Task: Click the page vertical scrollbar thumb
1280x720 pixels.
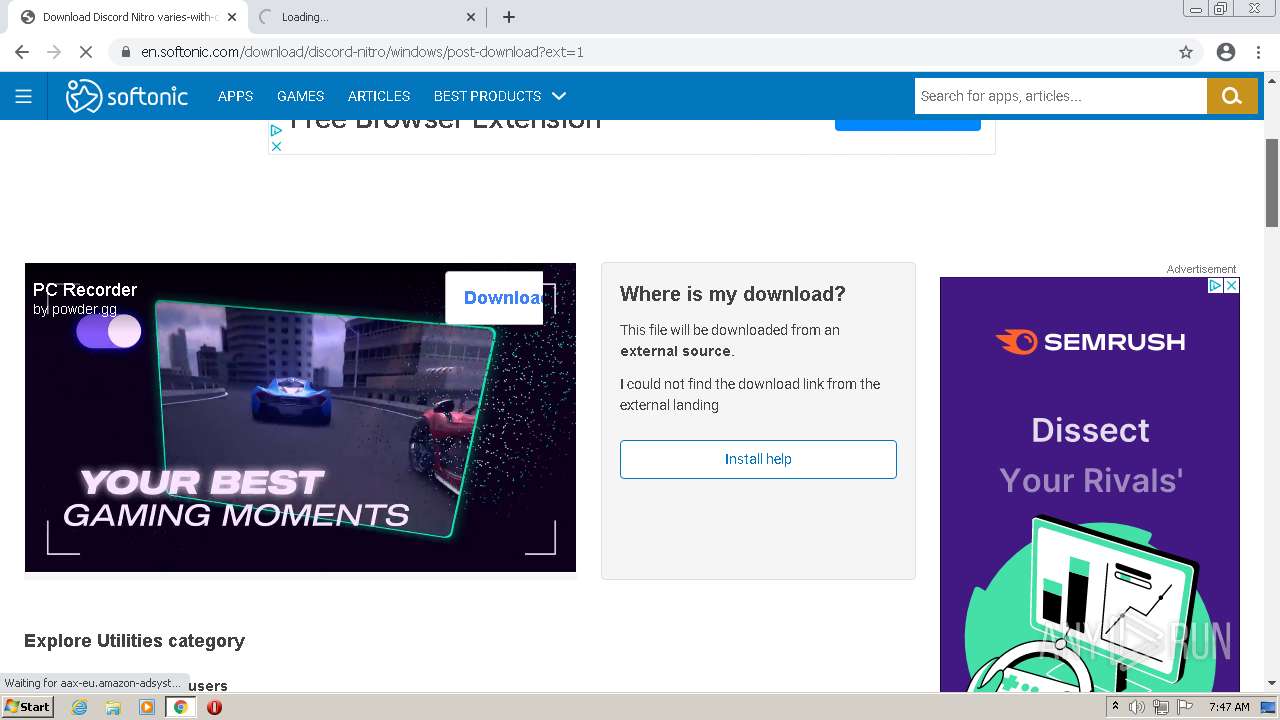Action: (1272, 182)
